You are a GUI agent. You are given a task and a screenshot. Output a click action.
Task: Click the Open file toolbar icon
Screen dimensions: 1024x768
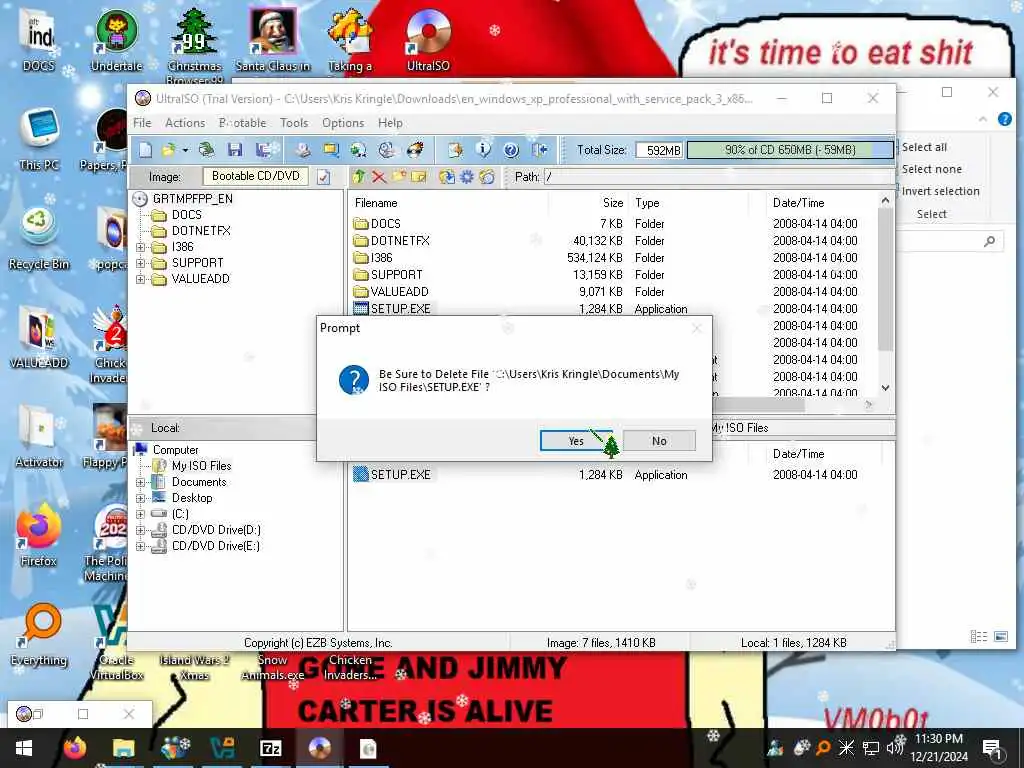[x=168, y=150]
